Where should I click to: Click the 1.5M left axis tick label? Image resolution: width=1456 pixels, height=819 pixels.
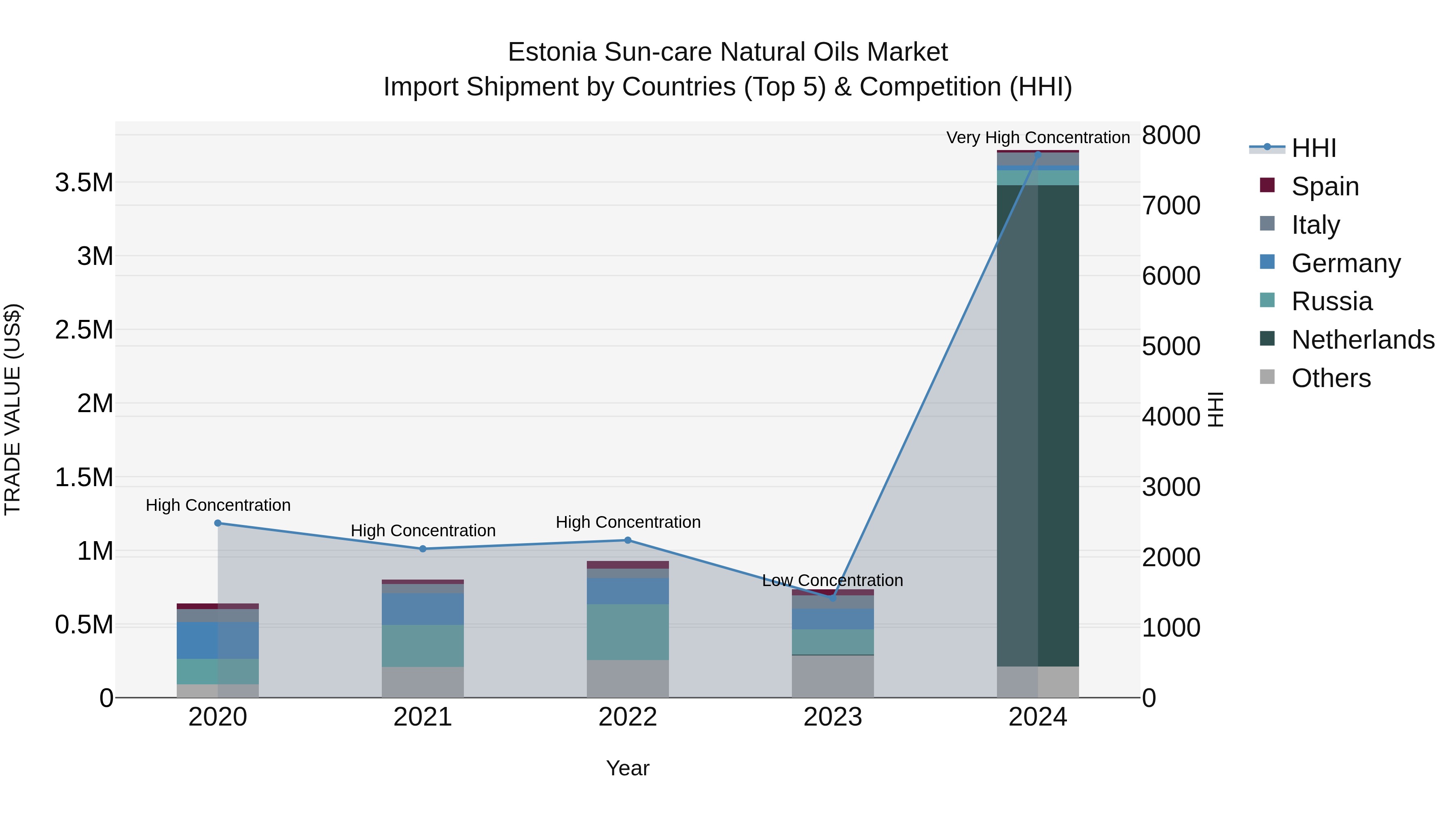tap(84, 478)
